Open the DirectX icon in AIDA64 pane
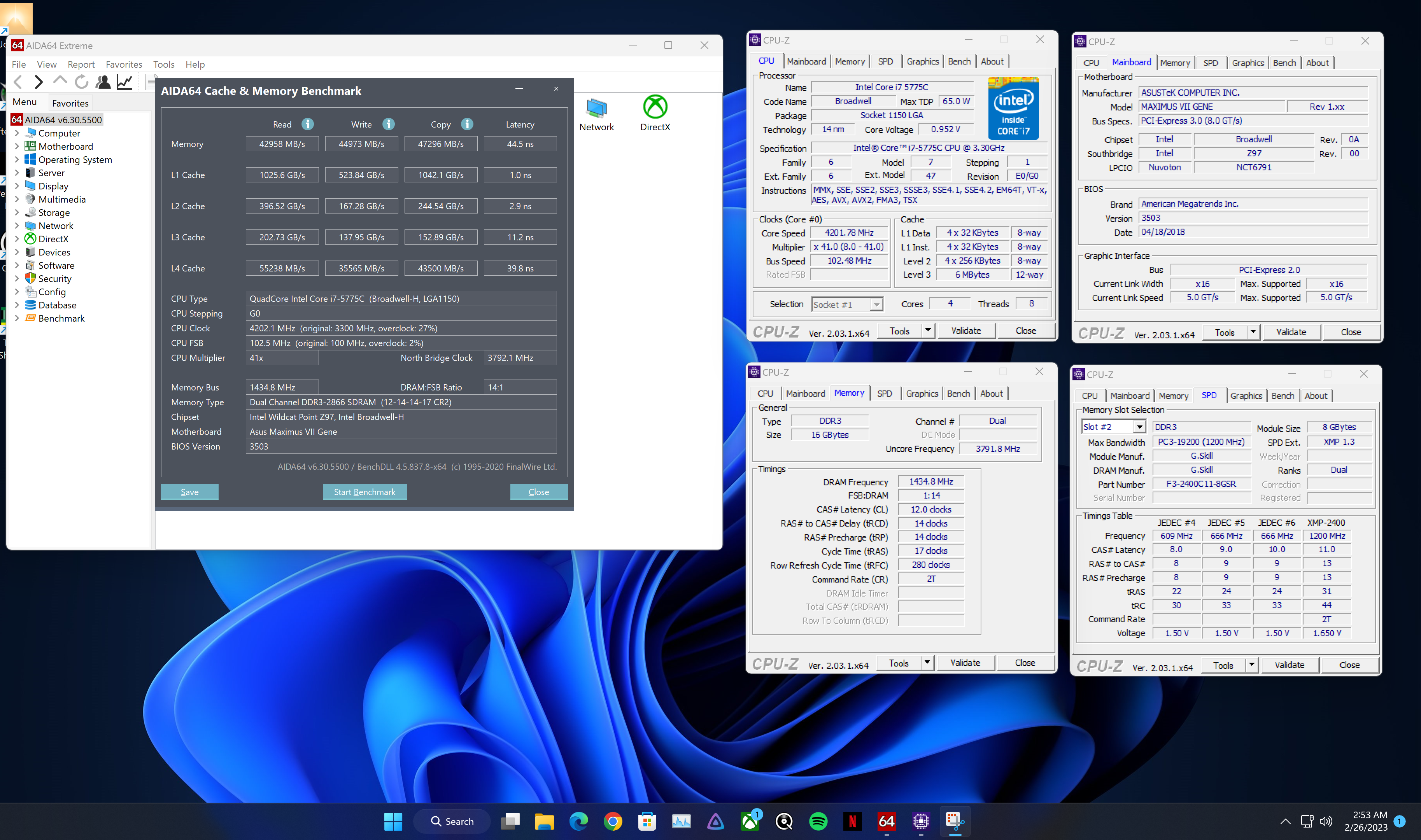Screen dimensions: 1421x840 [x=655, y=114]
